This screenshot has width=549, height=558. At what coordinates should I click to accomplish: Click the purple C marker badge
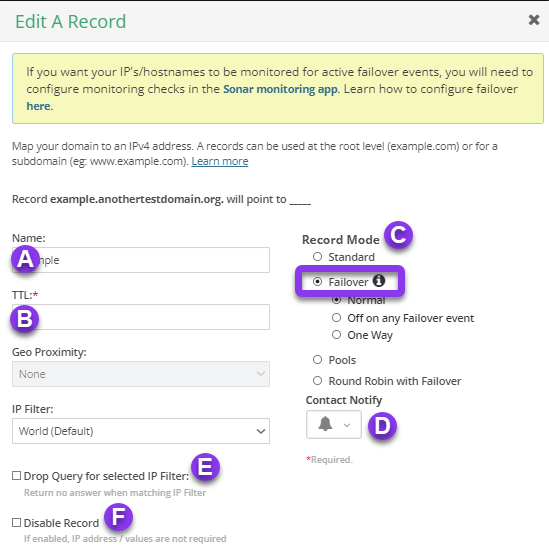coord(398,235)
